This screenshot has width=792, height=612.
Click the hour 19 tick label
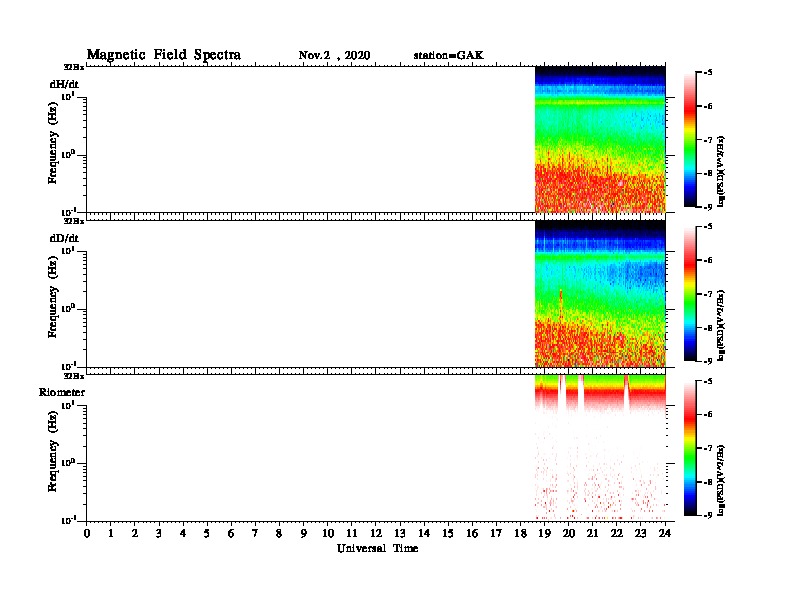click(544, 534)
